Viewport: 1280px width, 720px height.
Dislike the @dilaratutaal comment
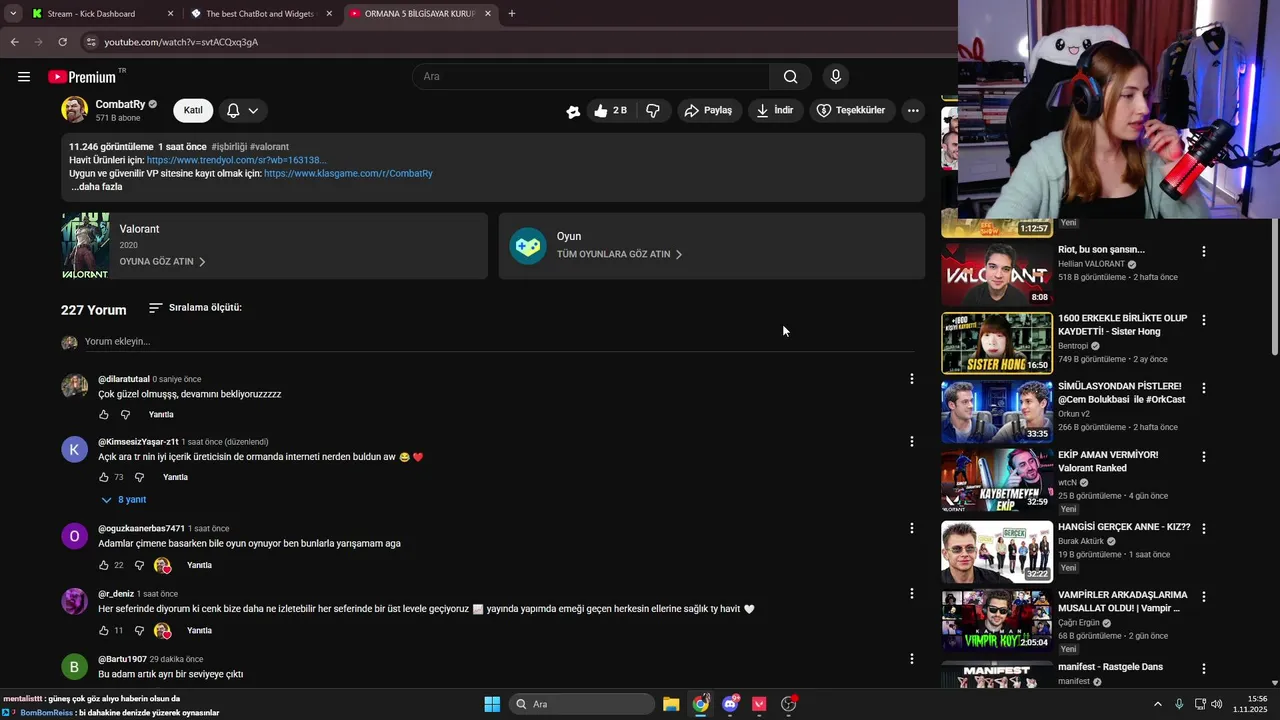(x=126, y=415)
